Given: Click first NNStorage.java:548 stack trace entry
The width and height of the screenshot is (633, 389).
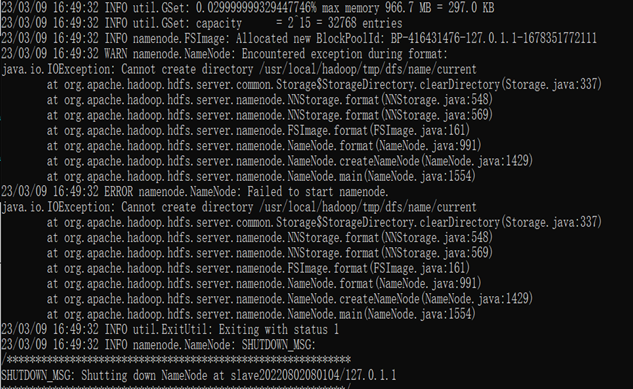Looking at the screenshot, I should tap(270, 100).
